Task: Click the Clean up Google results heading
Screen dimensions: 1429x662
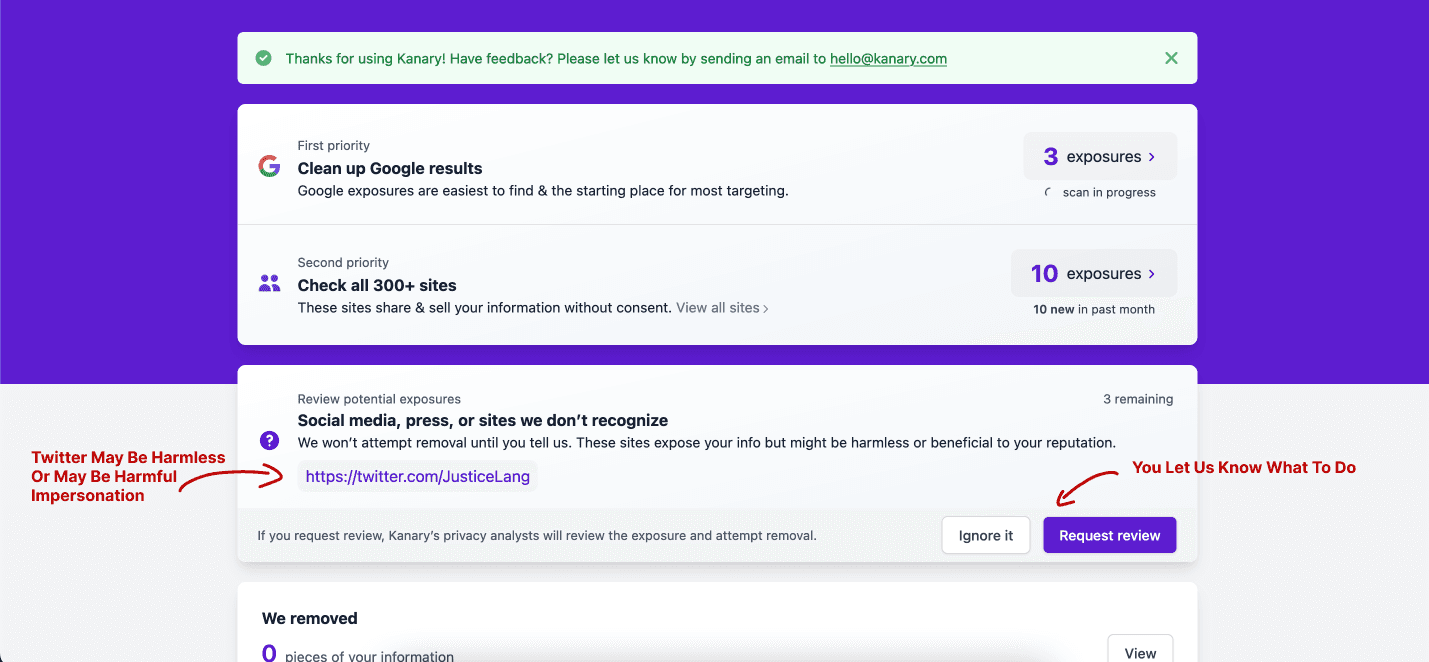Action: click(x=390, y=168)
